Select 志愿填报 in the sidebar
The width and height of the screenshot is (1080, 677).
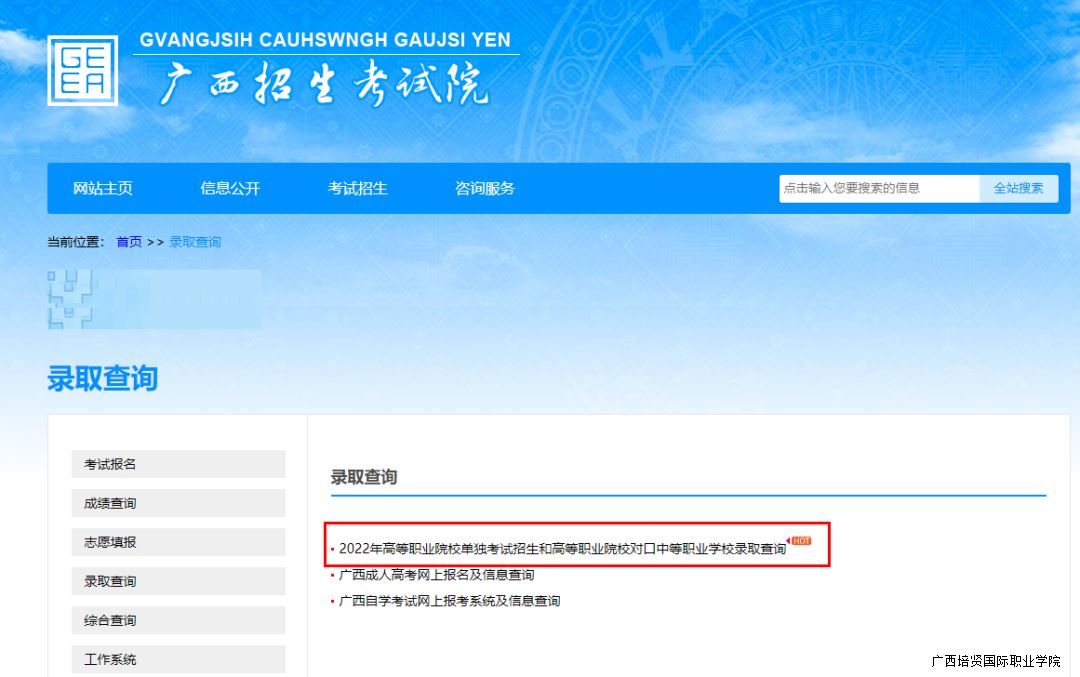(178, 542)
